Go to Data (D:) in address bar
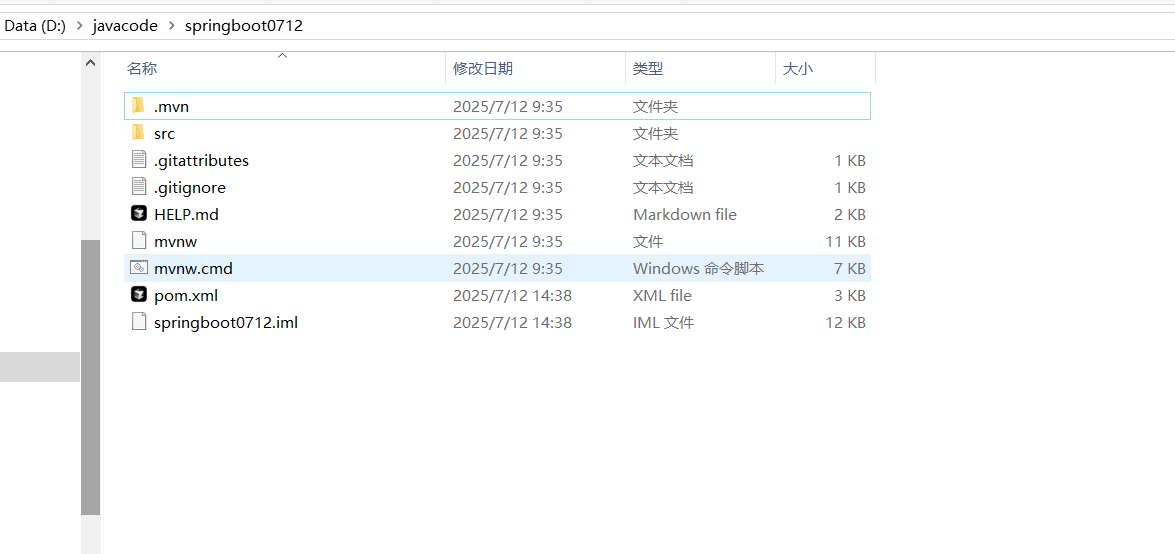 point(35,26)
